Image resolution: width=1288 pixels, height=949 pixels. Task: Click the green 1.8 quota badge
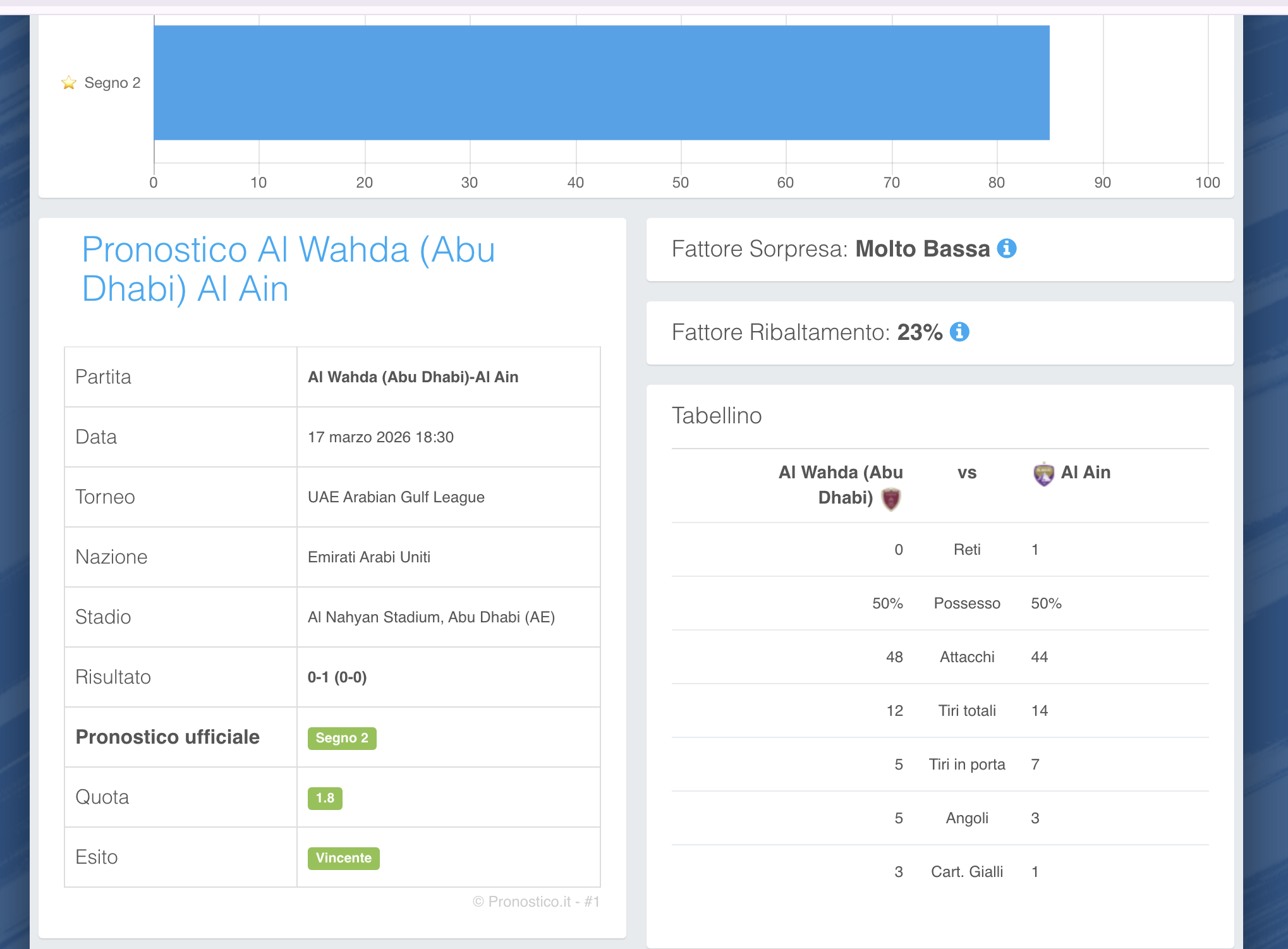click(325, 798)
